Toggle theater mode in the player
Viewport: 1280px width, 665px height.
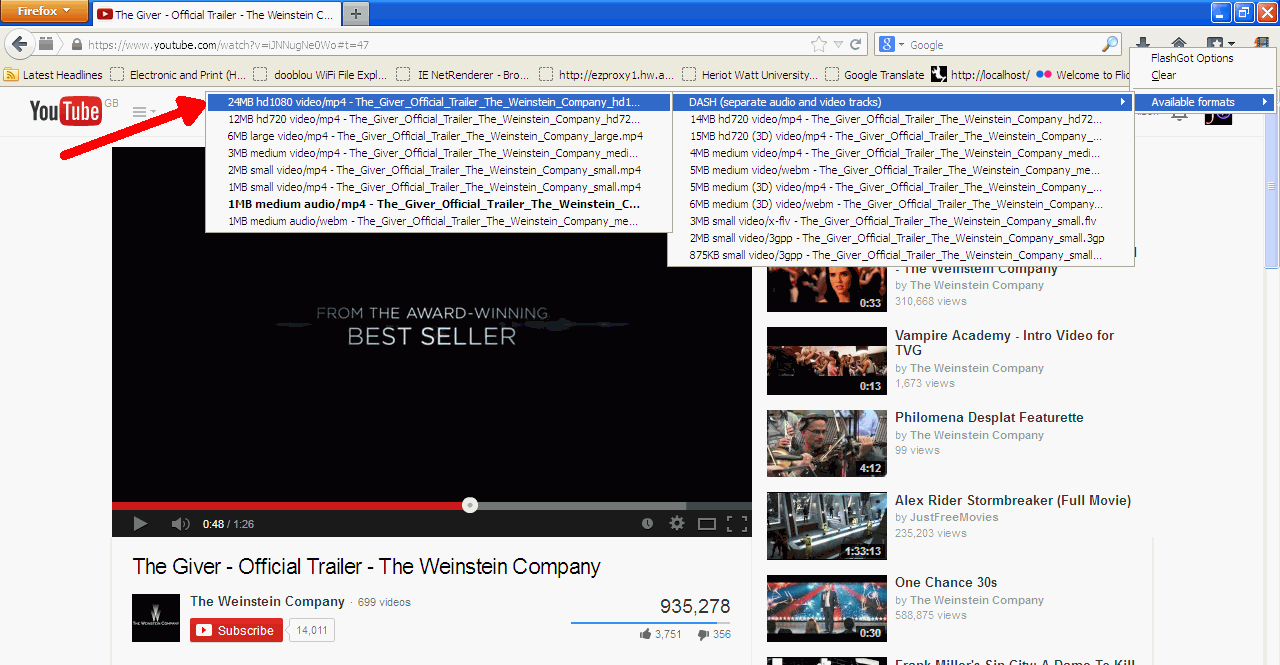click(x=707, y=523)
